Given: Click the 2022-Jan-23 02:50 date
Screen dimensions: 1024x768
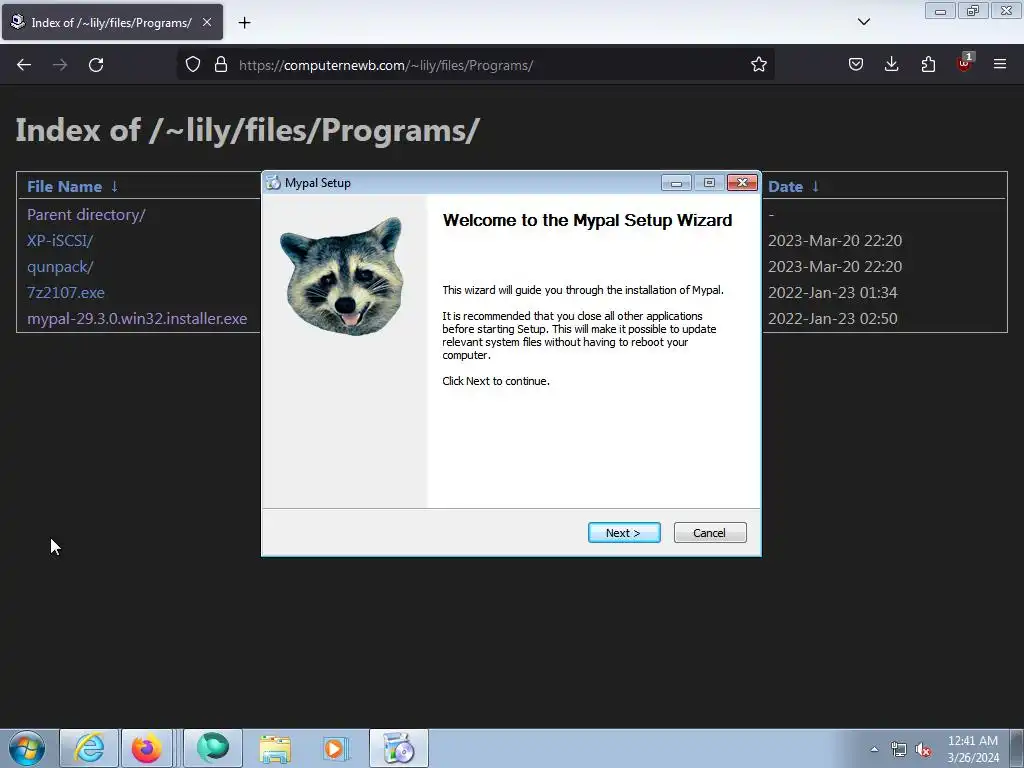Looking at the screenshot, I should [x=833, y=319].
